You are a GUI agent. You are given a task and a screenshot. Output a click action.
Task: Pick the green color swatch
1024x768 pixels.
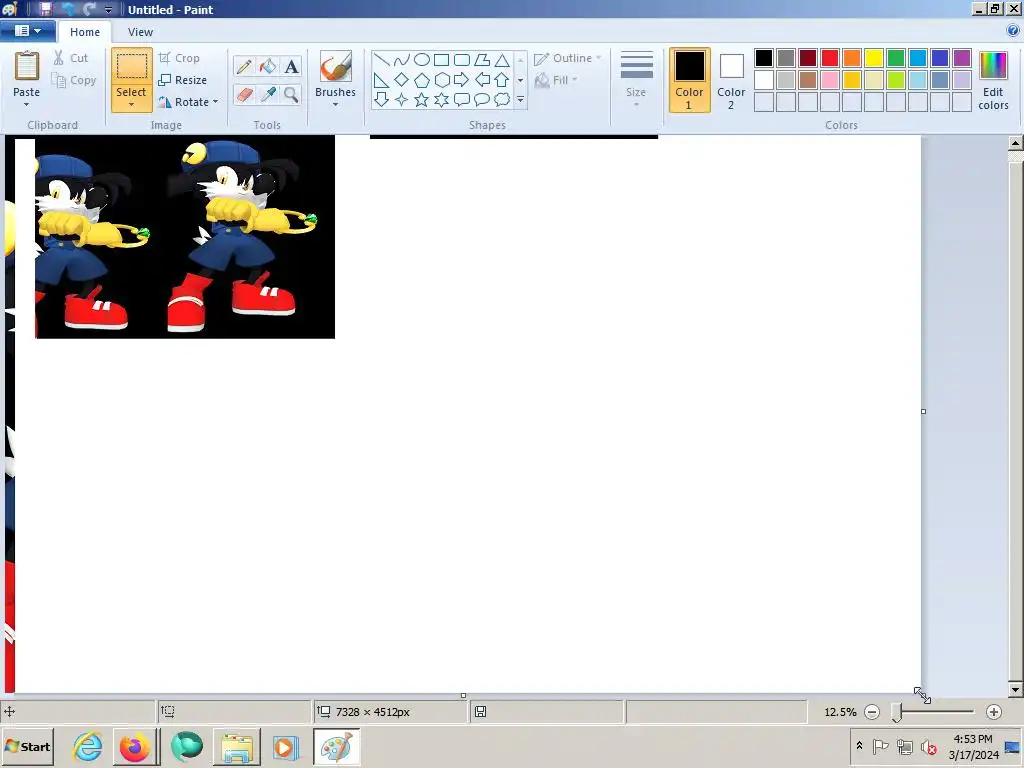tap(895, 58)
